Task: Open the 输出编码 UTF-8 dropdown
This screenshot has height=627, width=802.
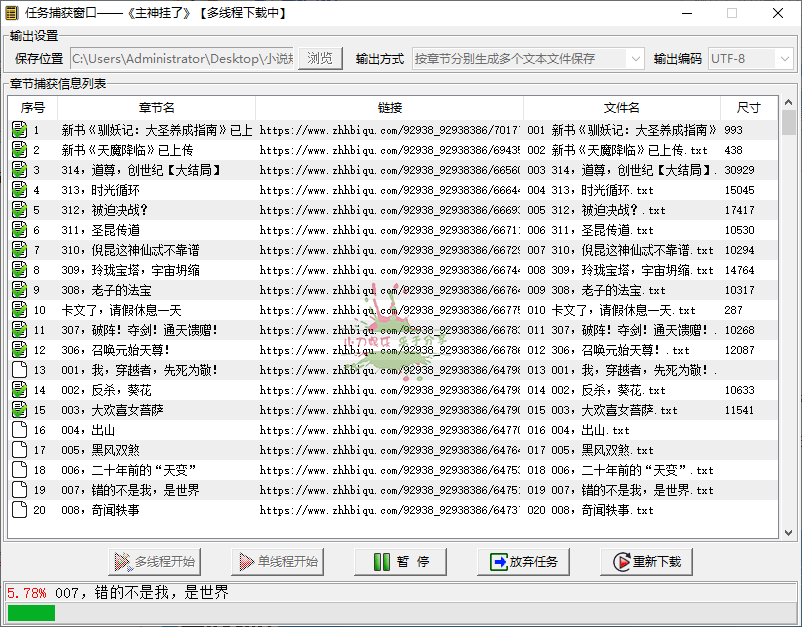Action: click(x=786, y=58)
